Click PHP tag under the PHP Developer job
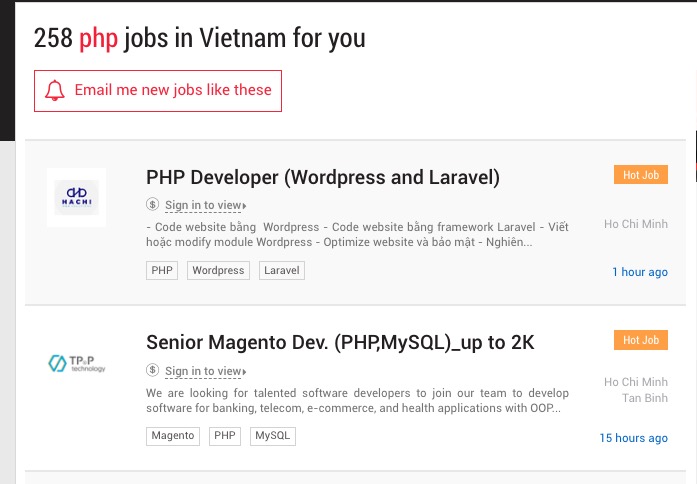Viewport: 697px width, 484px height. [162, 270]
